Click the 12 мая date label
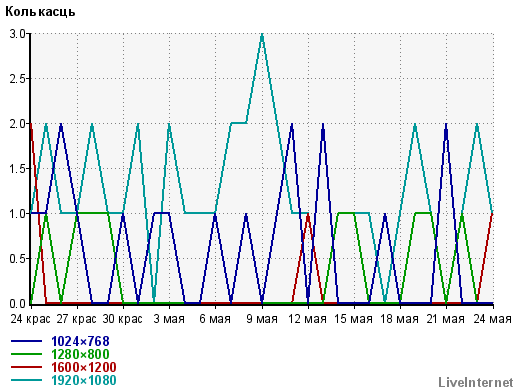Viewport: 520px width, 392px height. pos(307,319)
